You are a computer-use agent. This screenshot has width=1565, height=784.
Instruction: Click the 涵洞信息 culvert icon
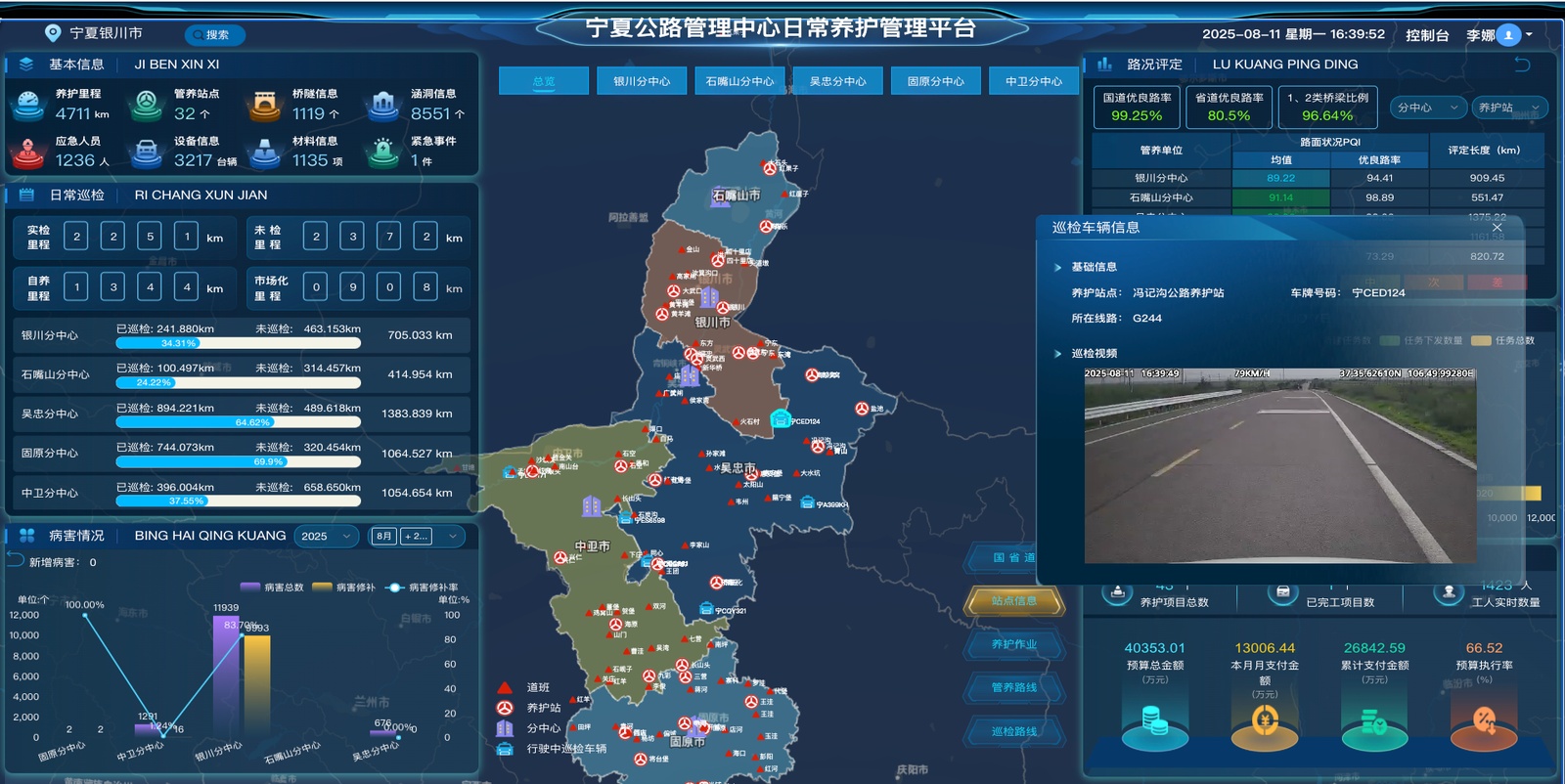coord(383,104)
